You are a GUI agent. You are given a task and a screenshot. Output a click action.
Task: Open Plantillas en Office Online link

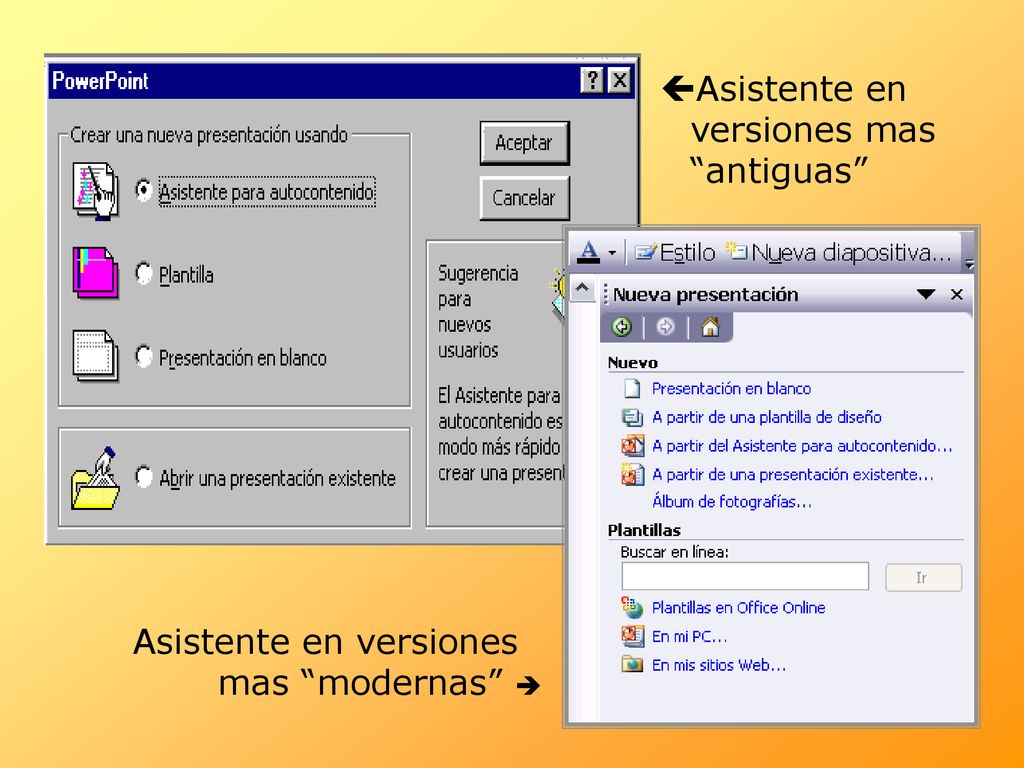coord(739,608)
